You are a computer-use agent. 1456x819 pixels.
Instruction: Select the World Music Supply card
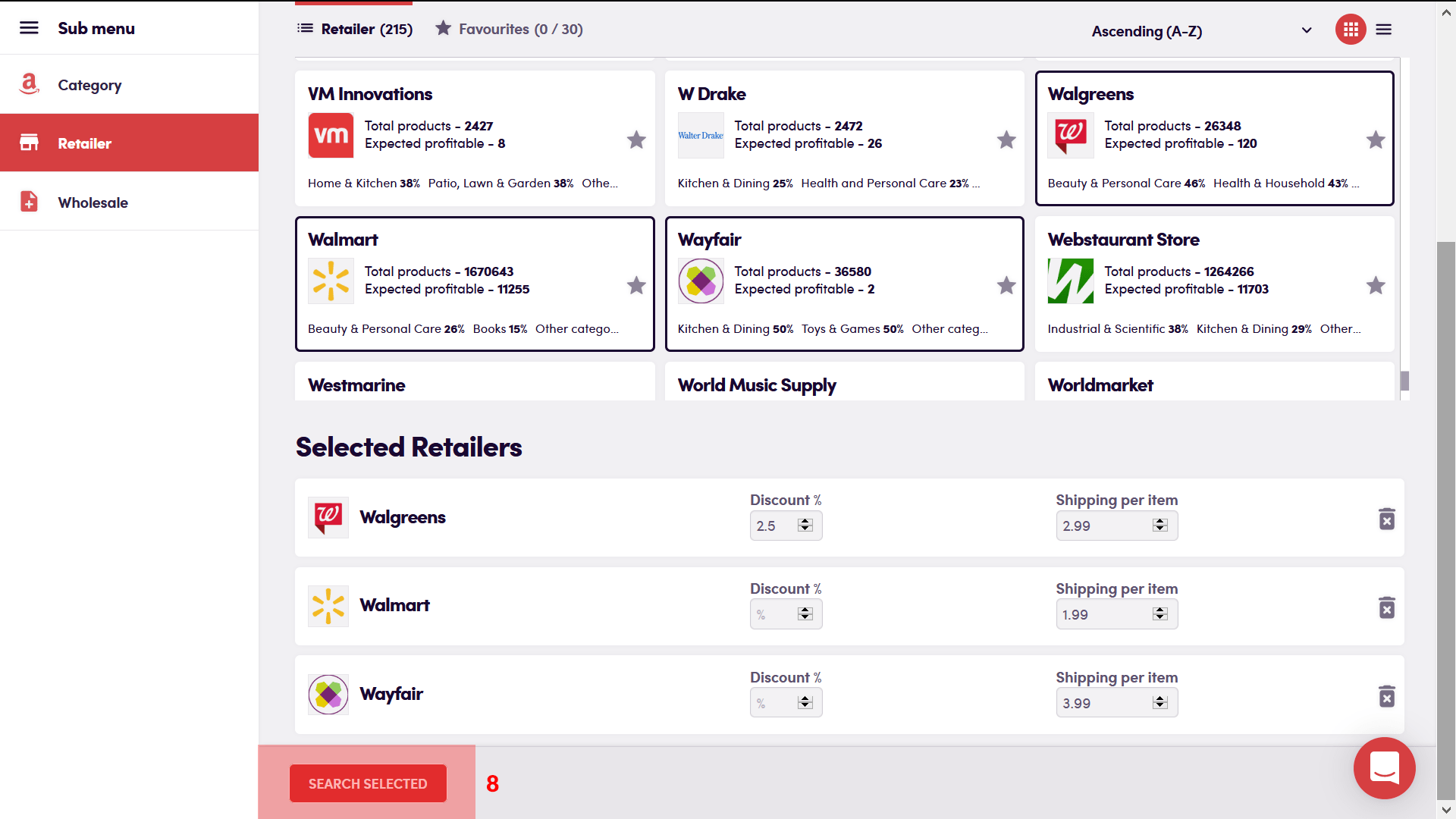click(x=844, y=381)
